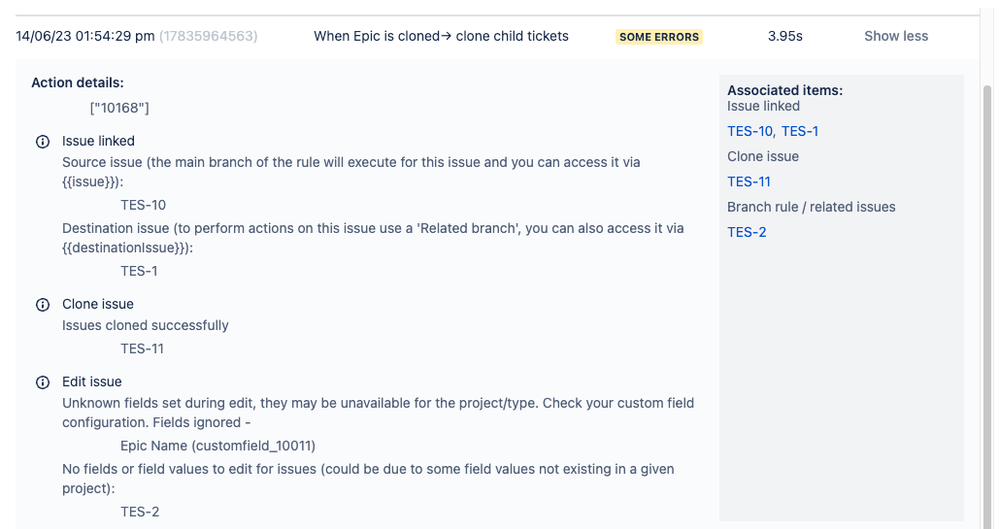Click the 3.95s duration value
999x529 pixels.
point(785,36)
